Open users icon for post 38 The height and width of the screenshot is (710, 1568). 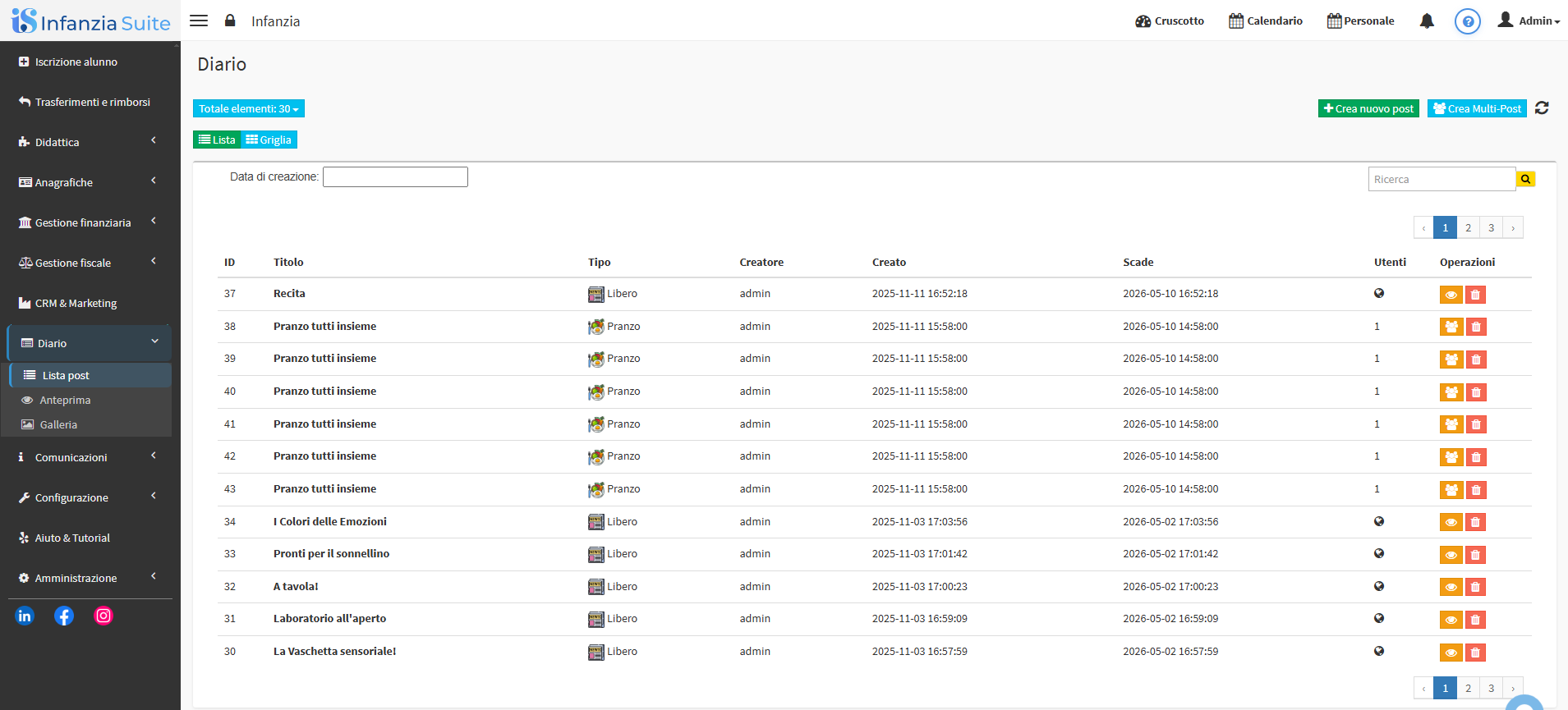1451,327
